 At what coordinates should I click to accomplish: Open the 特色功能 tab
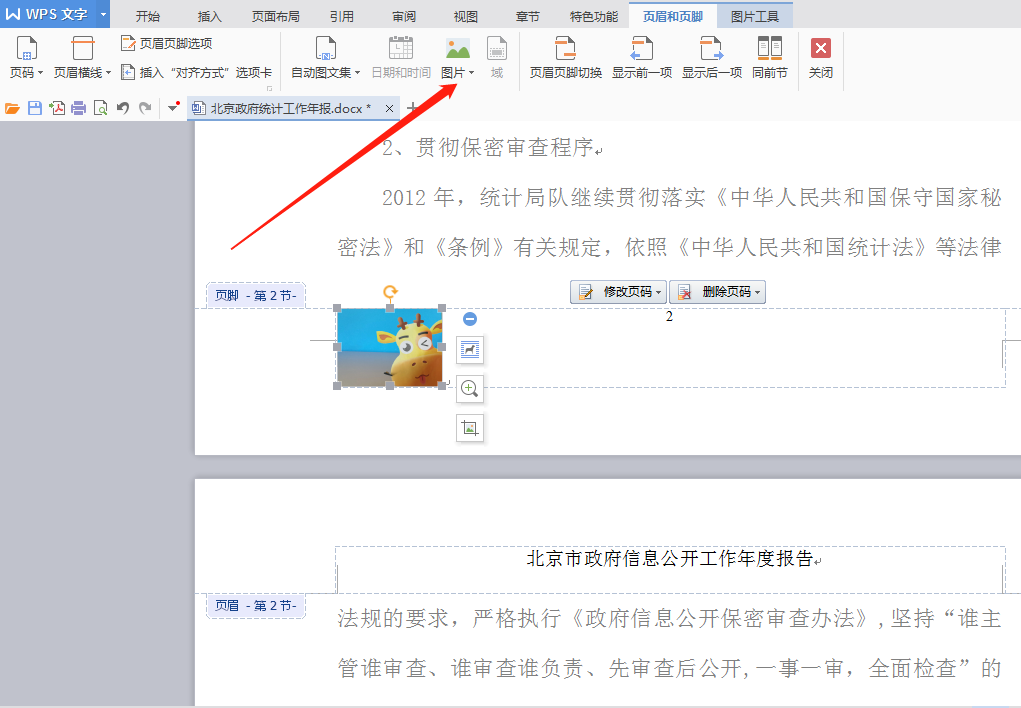(594, 16)
